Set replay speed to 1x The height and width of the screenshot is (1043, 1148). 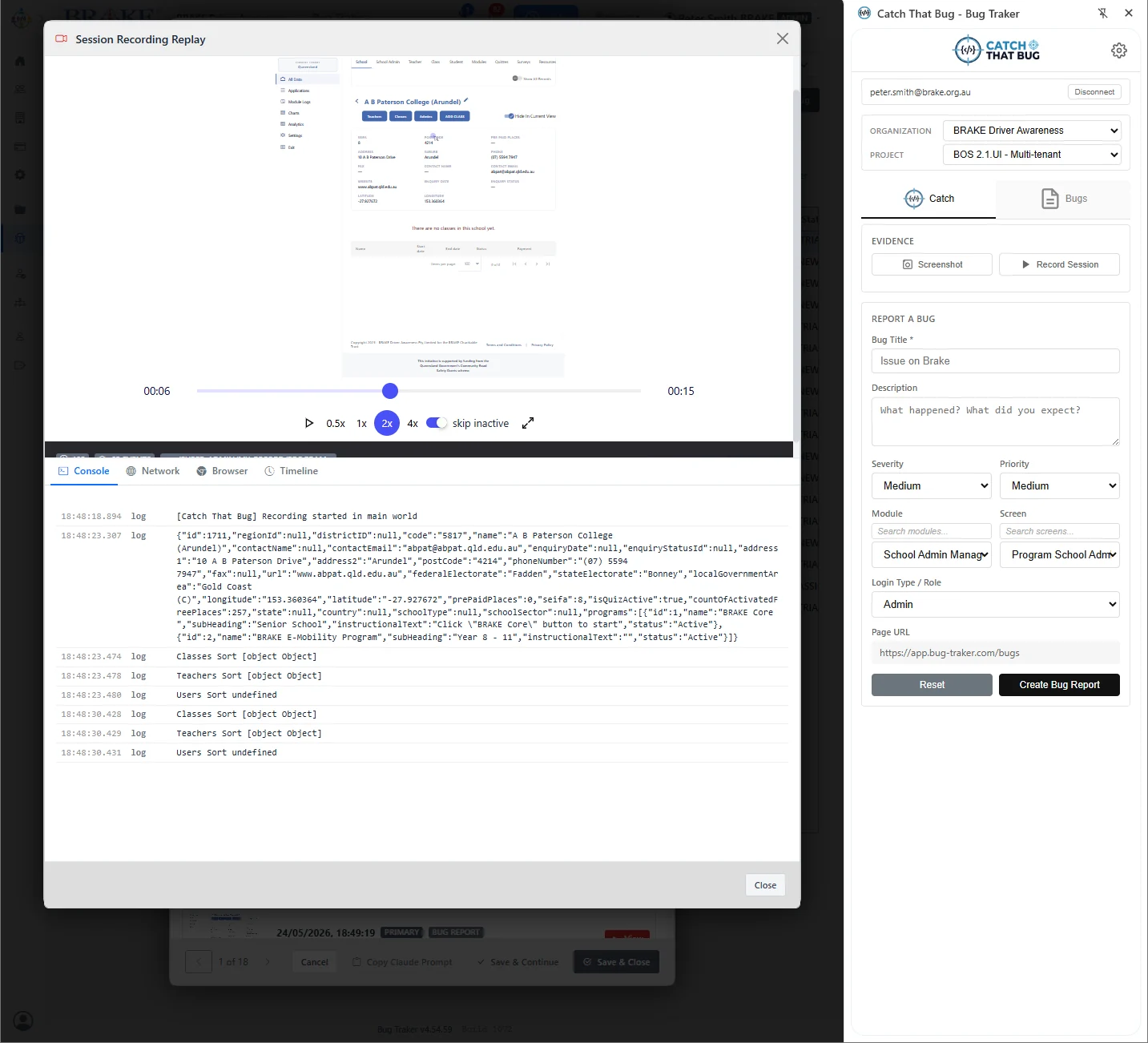[x=361, y=423]
